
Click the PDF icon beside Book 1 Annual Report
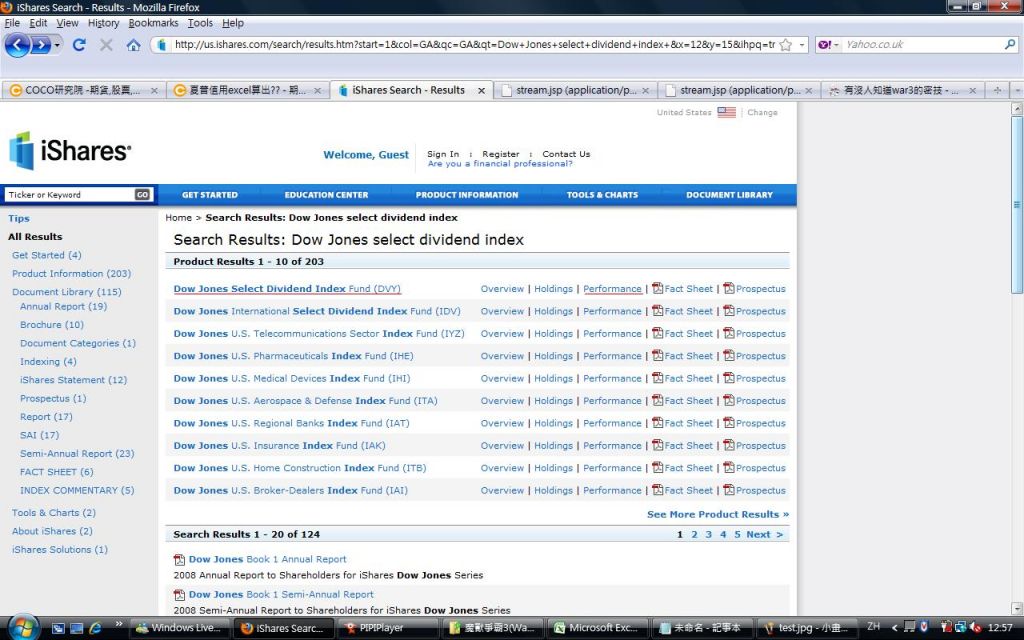179,560
